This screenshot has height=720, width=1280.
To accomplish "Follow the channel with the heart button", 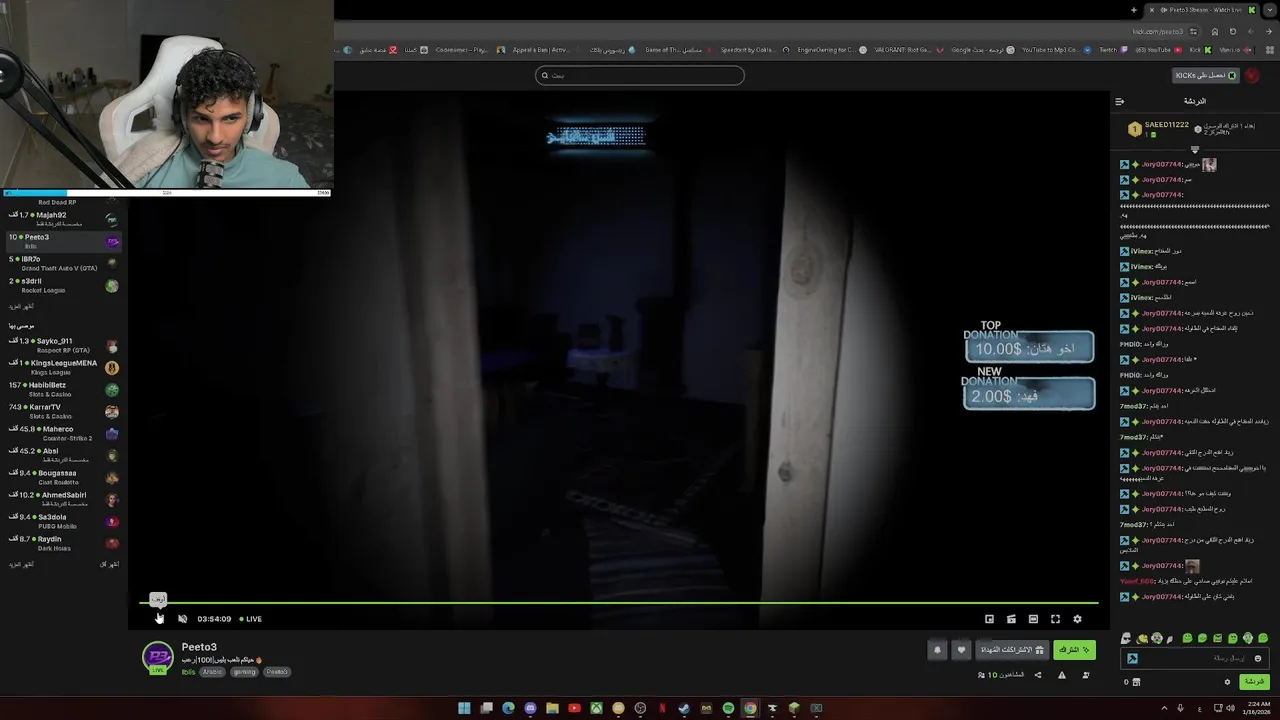I will click(x=961, y=650).
